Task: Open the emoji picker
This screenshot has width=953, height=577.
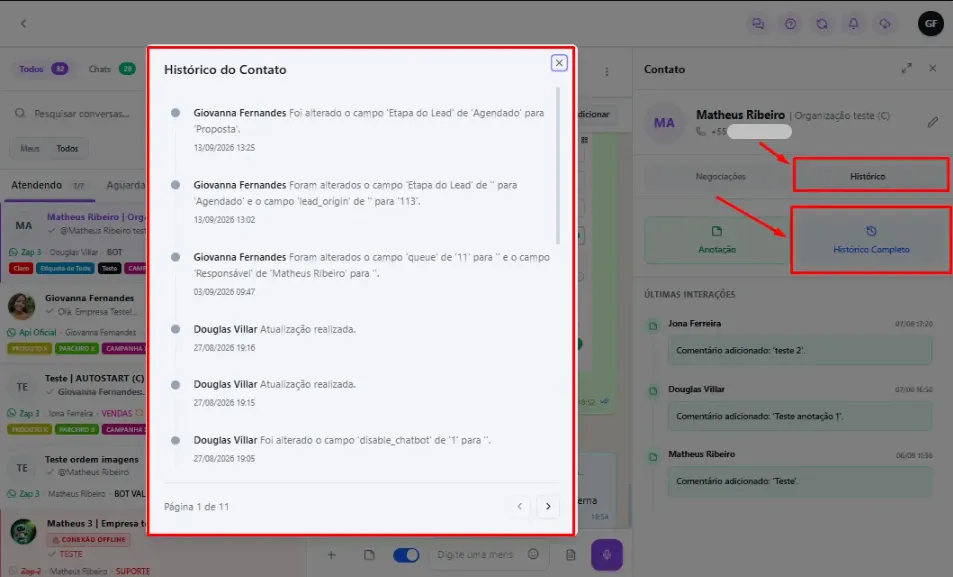Action: [x=533, y=554]
